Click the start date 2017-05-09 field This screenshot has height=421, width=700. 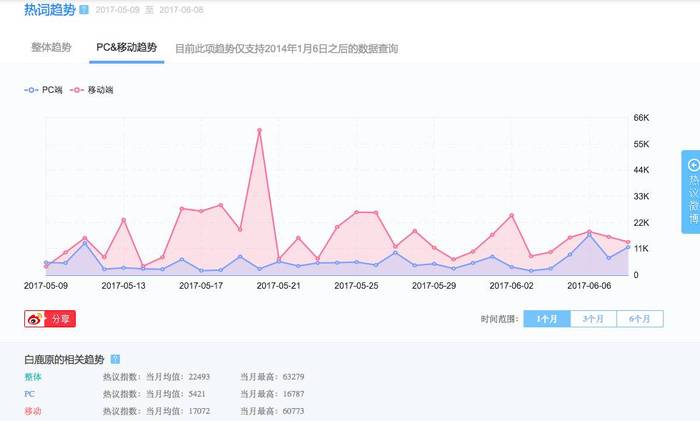pos(117,10)
